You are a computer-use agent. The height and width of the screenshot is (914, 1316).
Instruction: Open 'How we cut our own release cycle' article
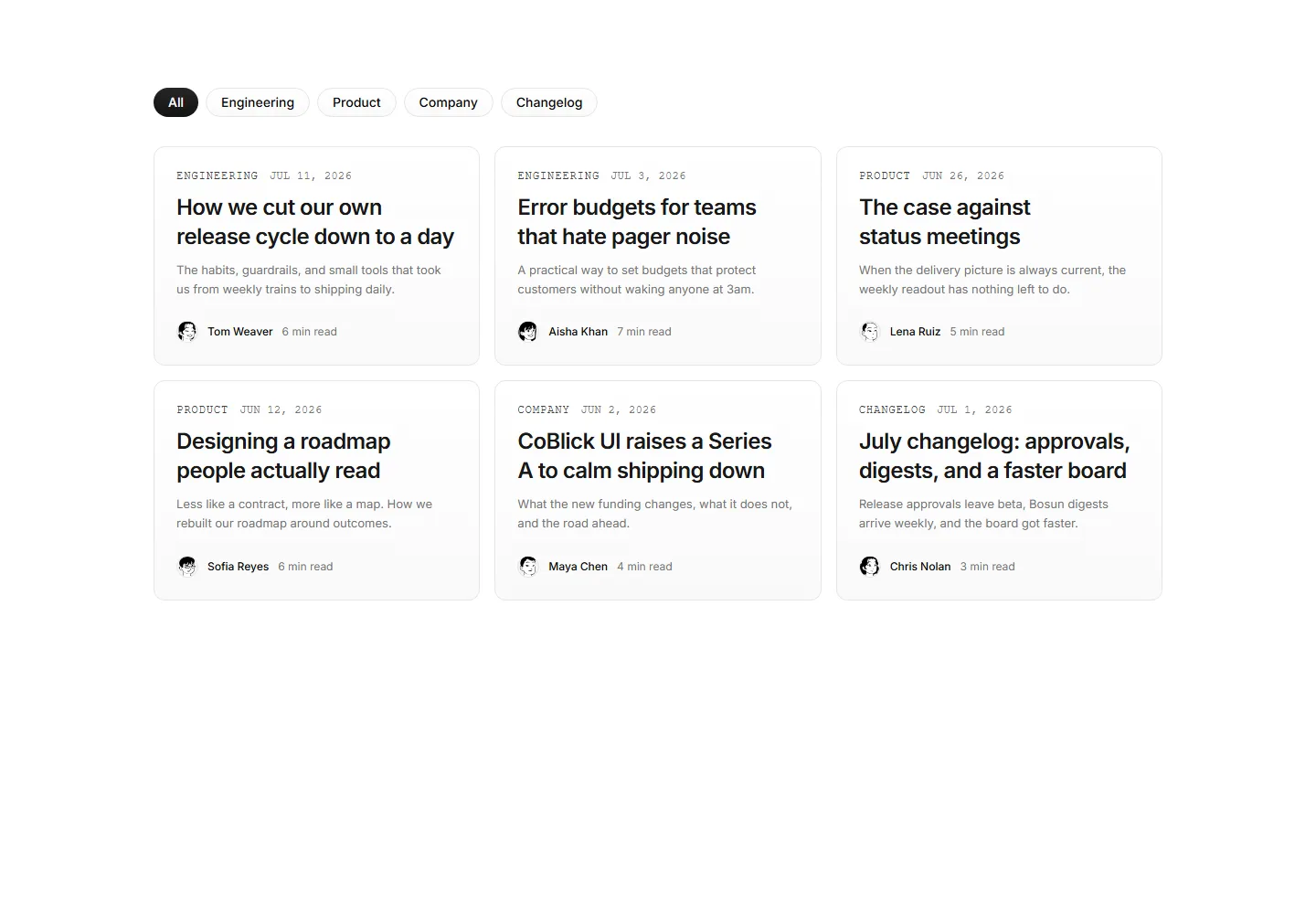315,222
